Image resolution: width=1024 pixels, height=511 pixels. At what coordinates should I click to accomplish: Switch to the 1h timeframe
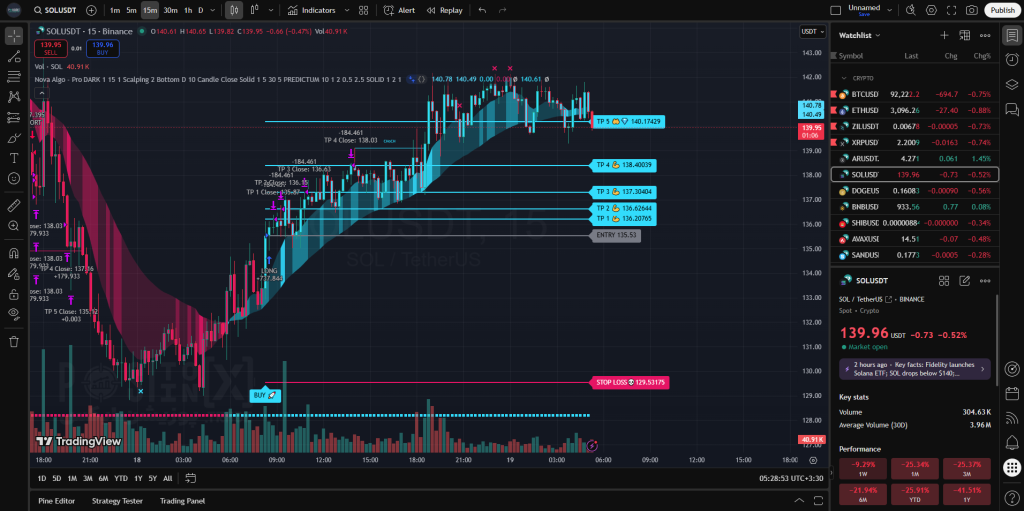coord(188,10)
